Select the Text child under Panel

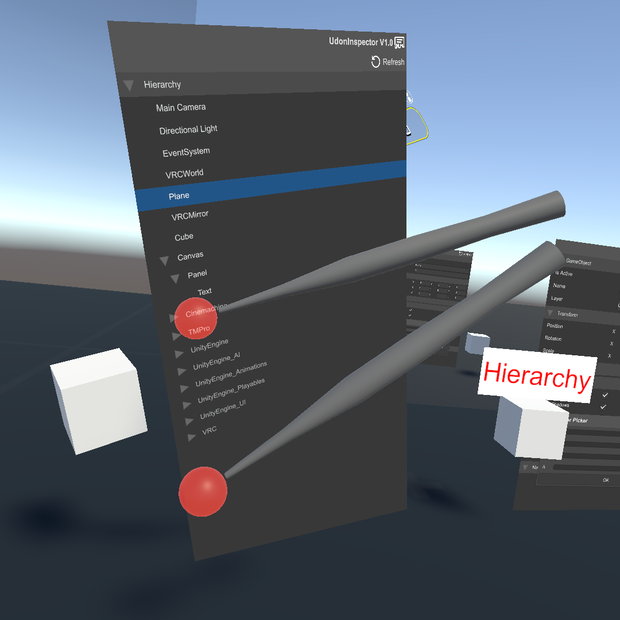pyautogui.click(x=205, y=292)
